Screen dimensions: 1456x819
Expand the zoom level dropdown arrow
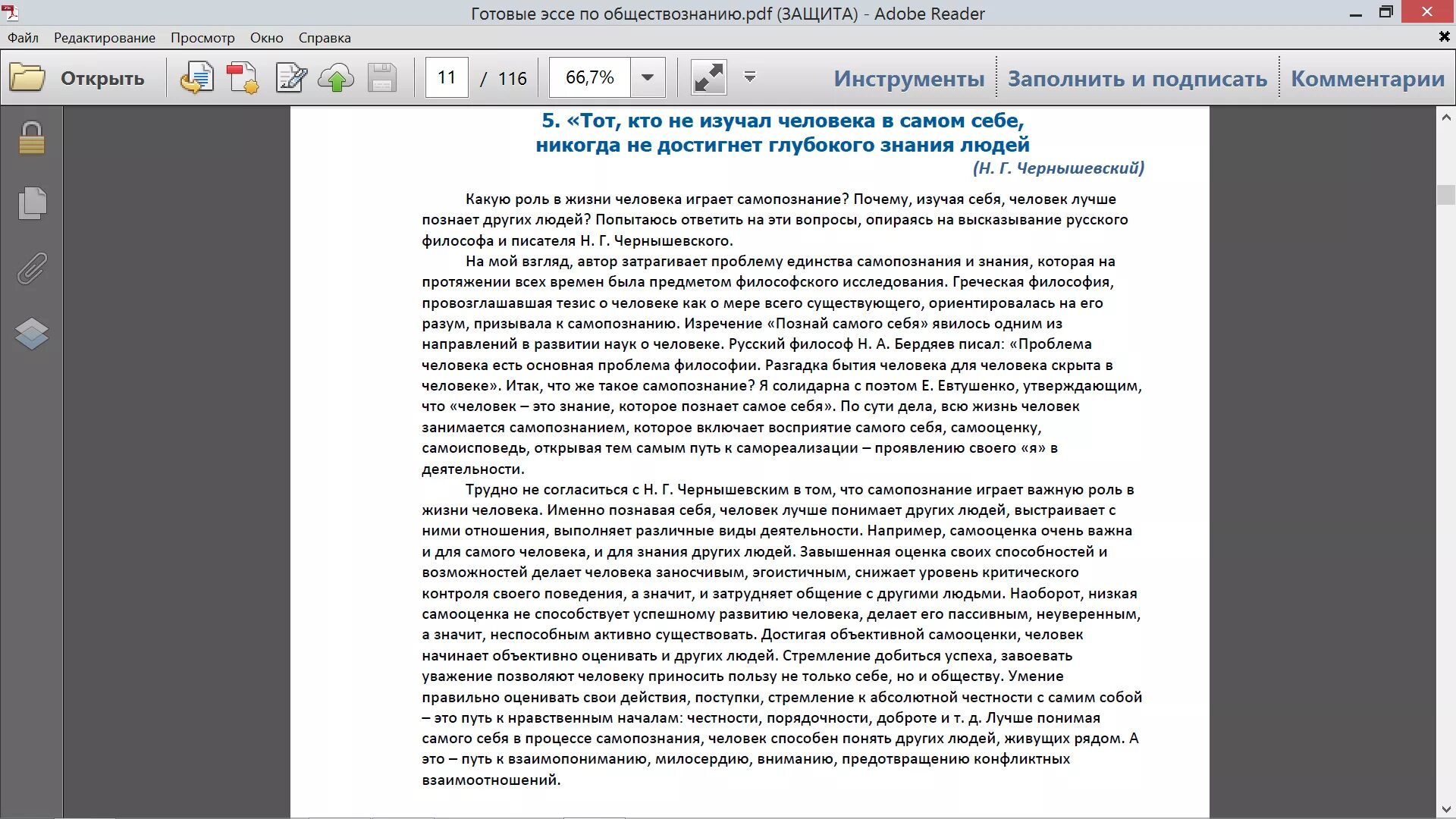[x=648, y=77]
